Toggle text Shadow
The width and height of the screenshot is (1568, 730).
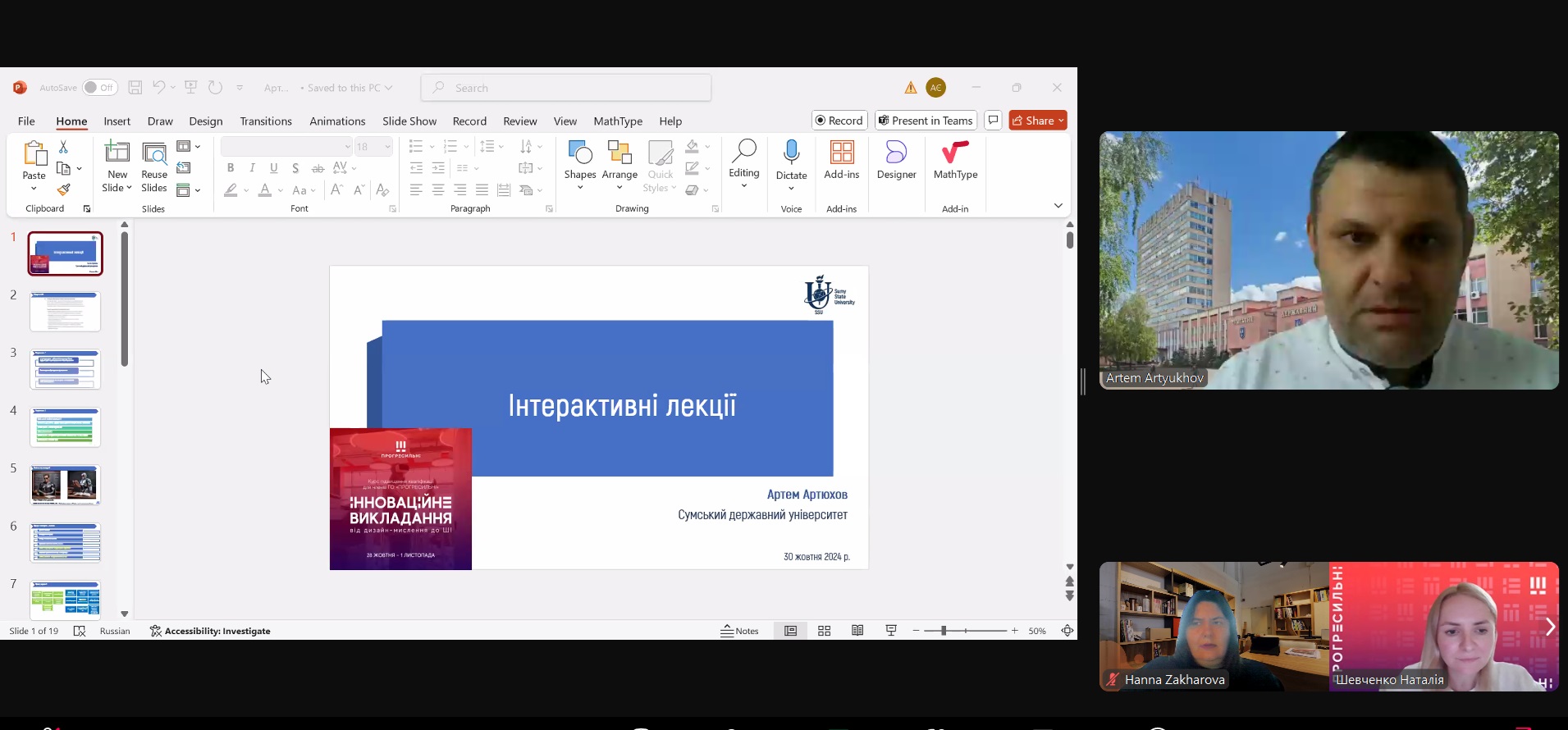(x=295, y=168)
